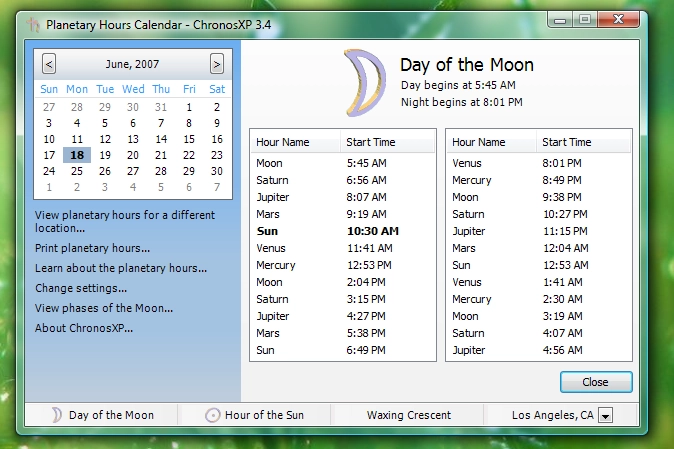Minimize the Planetary Hours Calendar window
Screen dimensions: 674x449
[560, 20]
